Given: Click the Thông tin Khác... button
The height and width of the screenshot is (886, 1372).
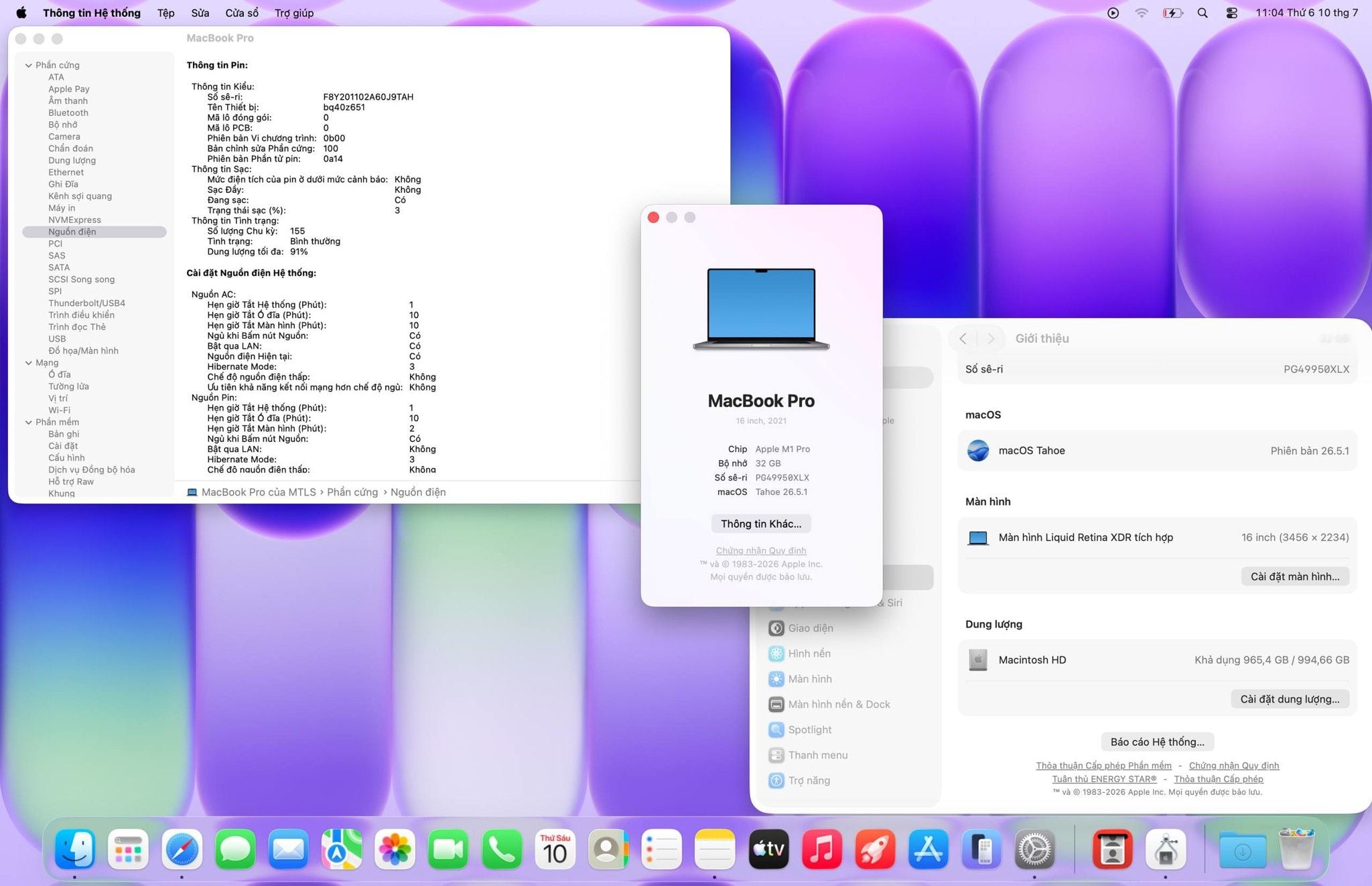Looking at the screenshot, I should click(761, 524).
